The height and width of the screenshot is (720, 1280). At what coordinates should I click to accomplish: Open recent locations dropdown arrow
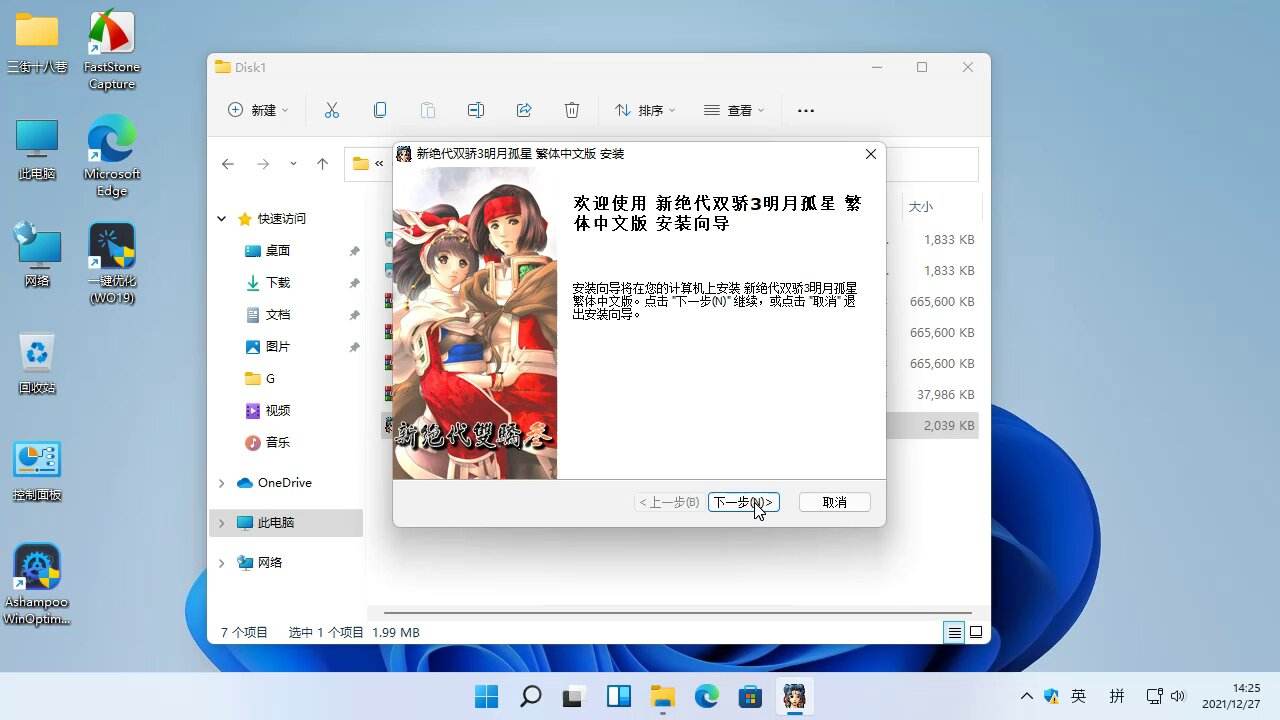pos(293,164)
